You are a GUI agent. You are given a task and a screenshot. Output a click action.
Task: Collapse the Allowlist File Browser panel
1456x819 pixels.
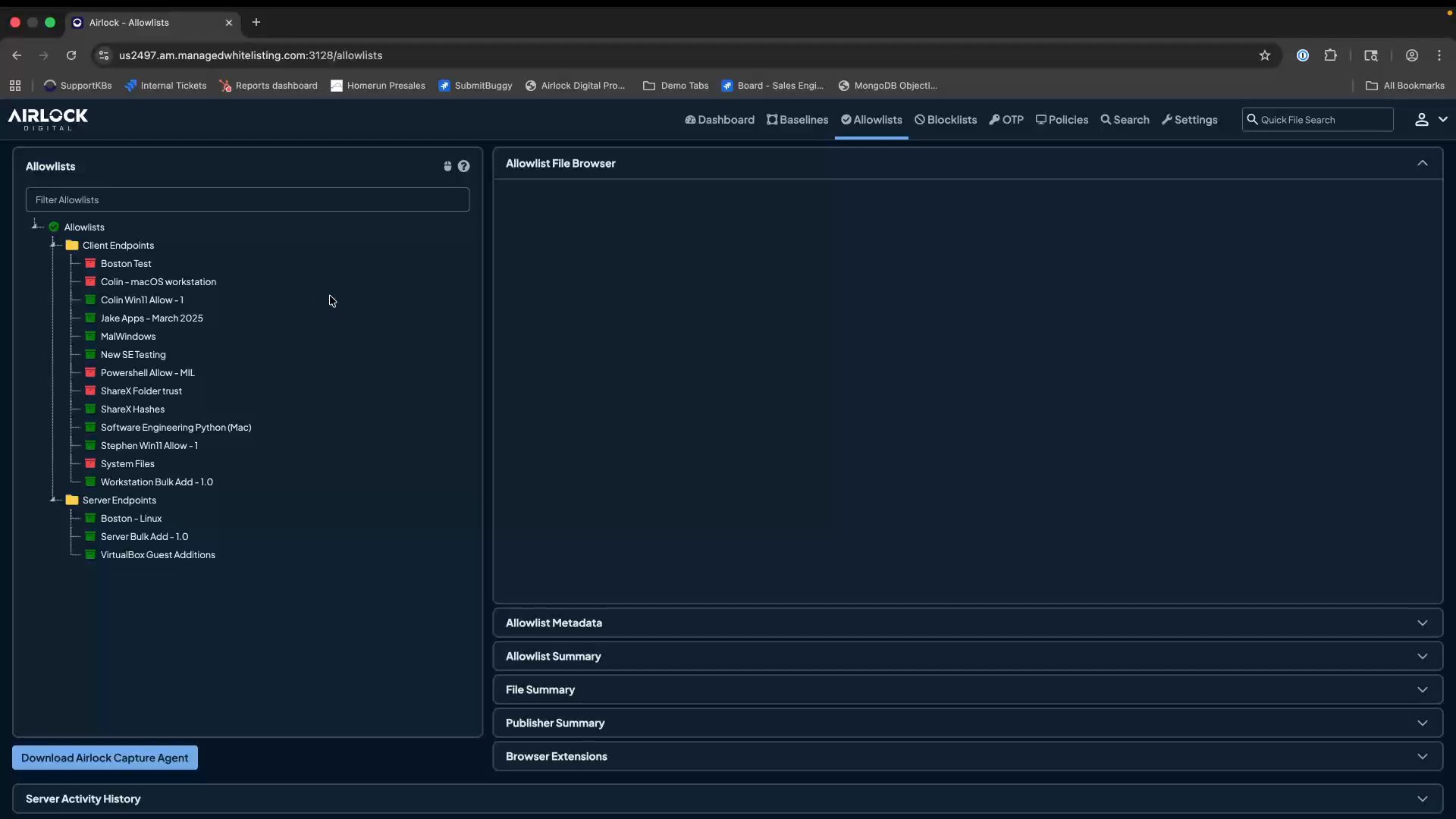pos(1423,162)
